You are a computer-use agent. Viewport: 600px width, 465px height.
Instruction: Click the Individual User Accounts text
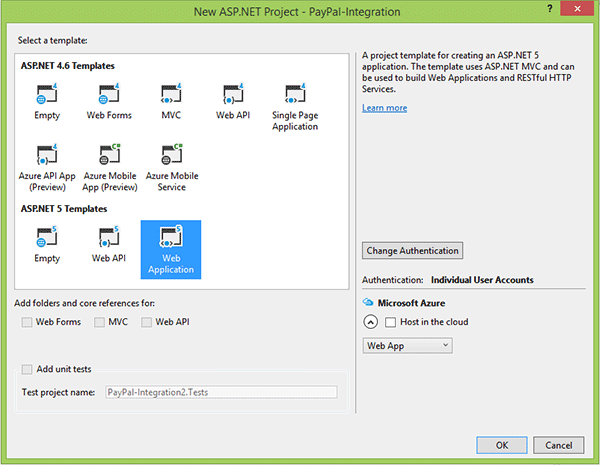[x=482, y=280]
